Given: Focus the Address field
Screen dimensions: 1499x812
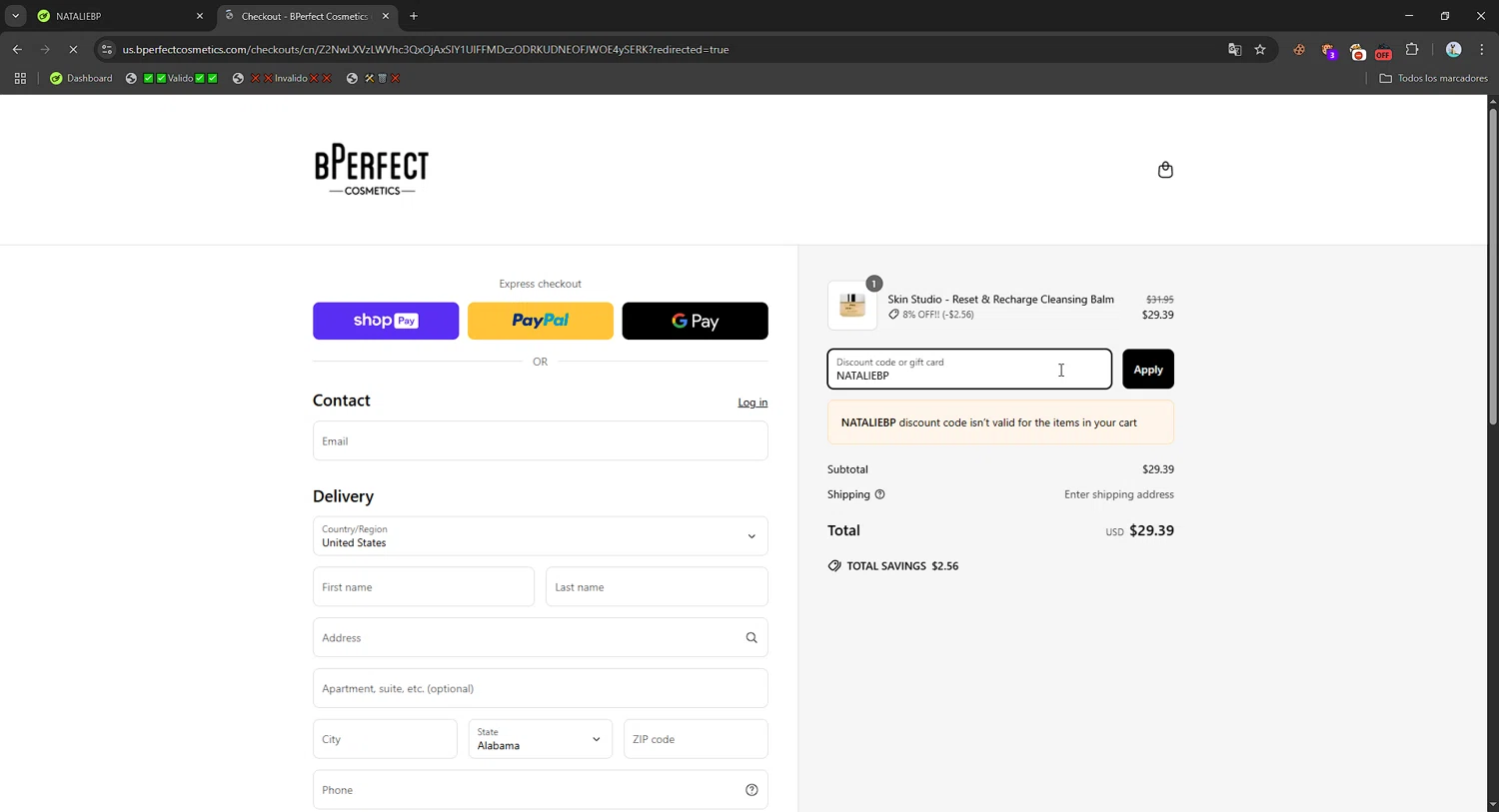Looking at the screenshot, I should 541,637.
